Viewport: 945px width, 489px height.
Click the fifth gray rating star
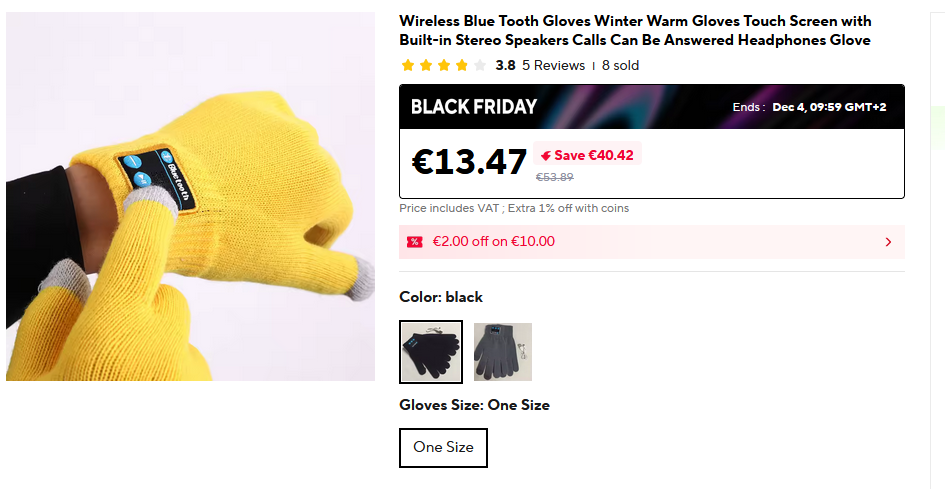coord(480,66)
